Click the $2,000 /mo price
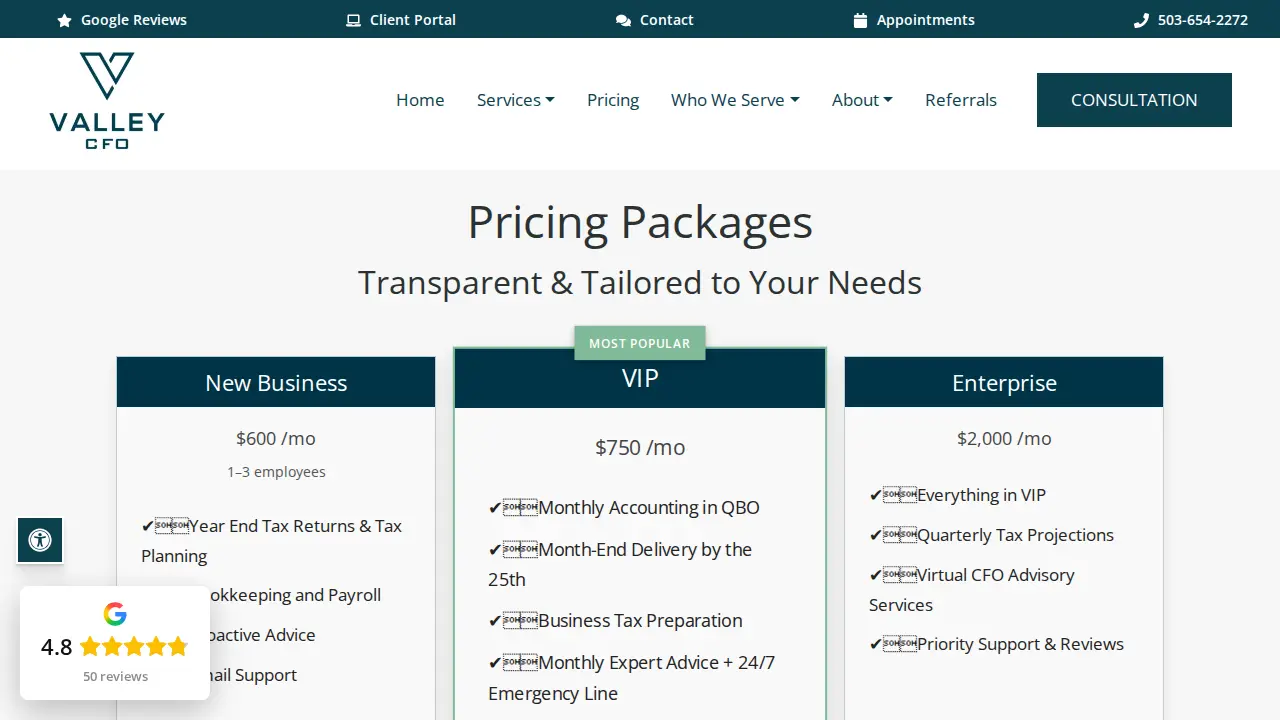 (x=1004, y=438)
